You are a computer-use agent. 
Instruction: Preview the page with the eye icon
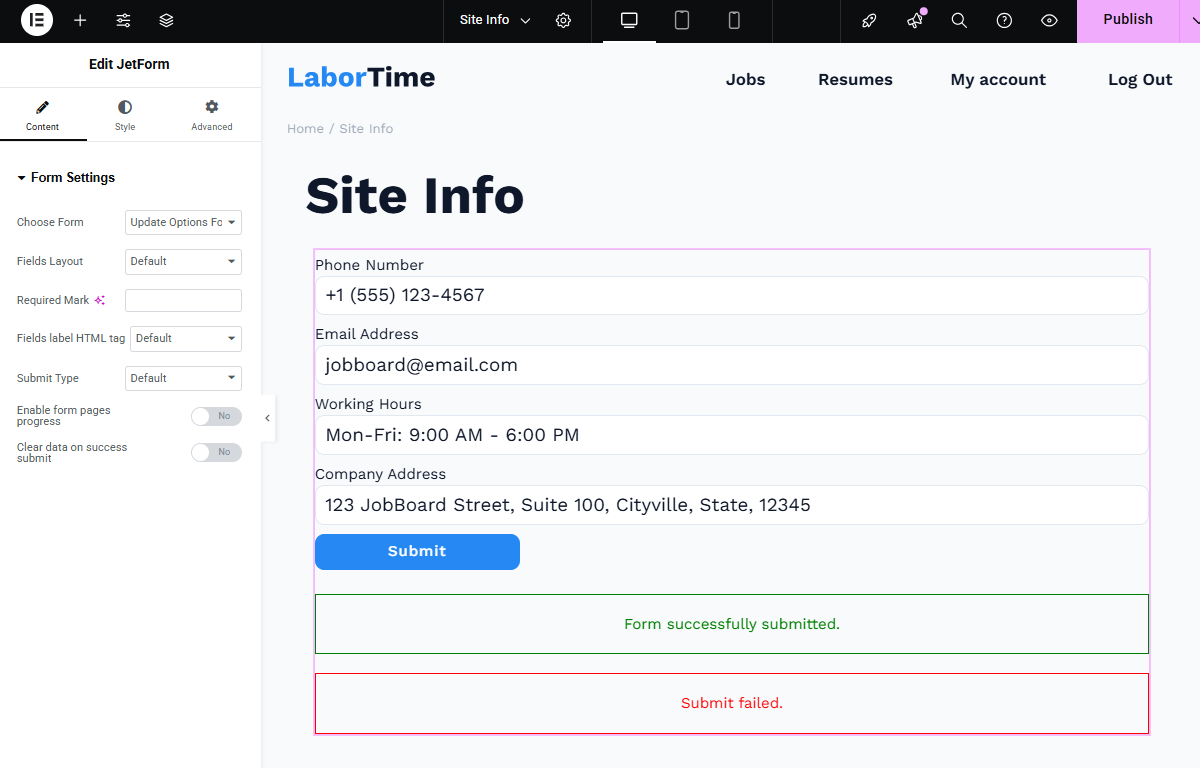click(x=1046, y=20)
